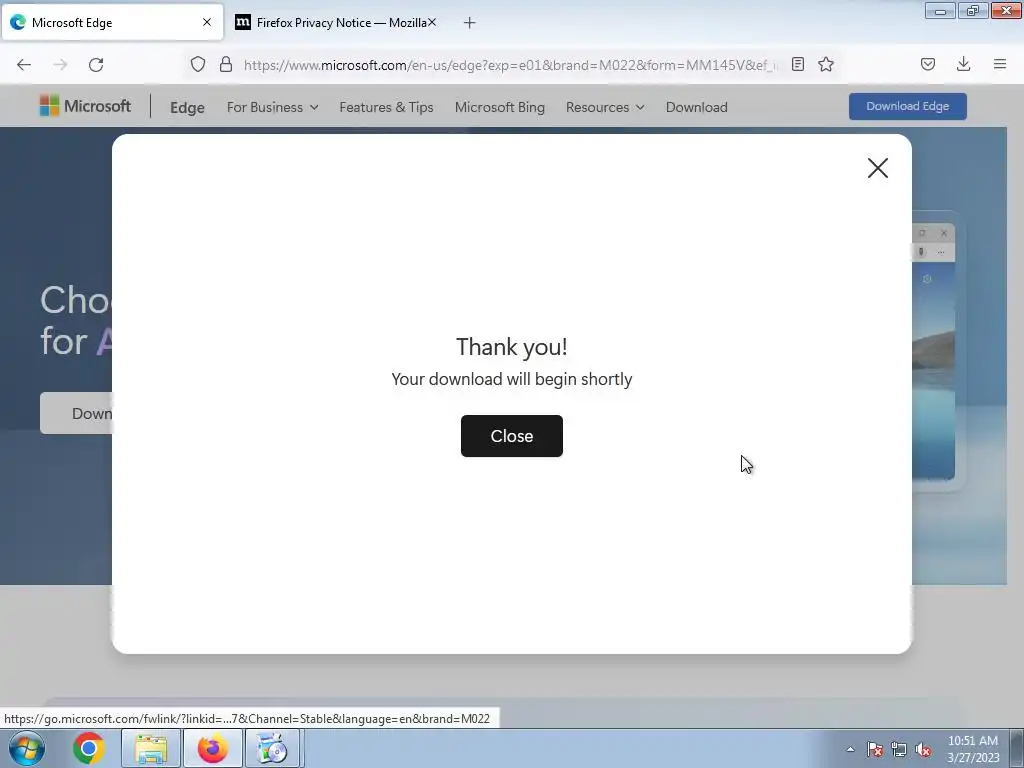Open the taskbar clock and date
The width and height of the screenshot is (1024, 768).
tap(973, 749)
